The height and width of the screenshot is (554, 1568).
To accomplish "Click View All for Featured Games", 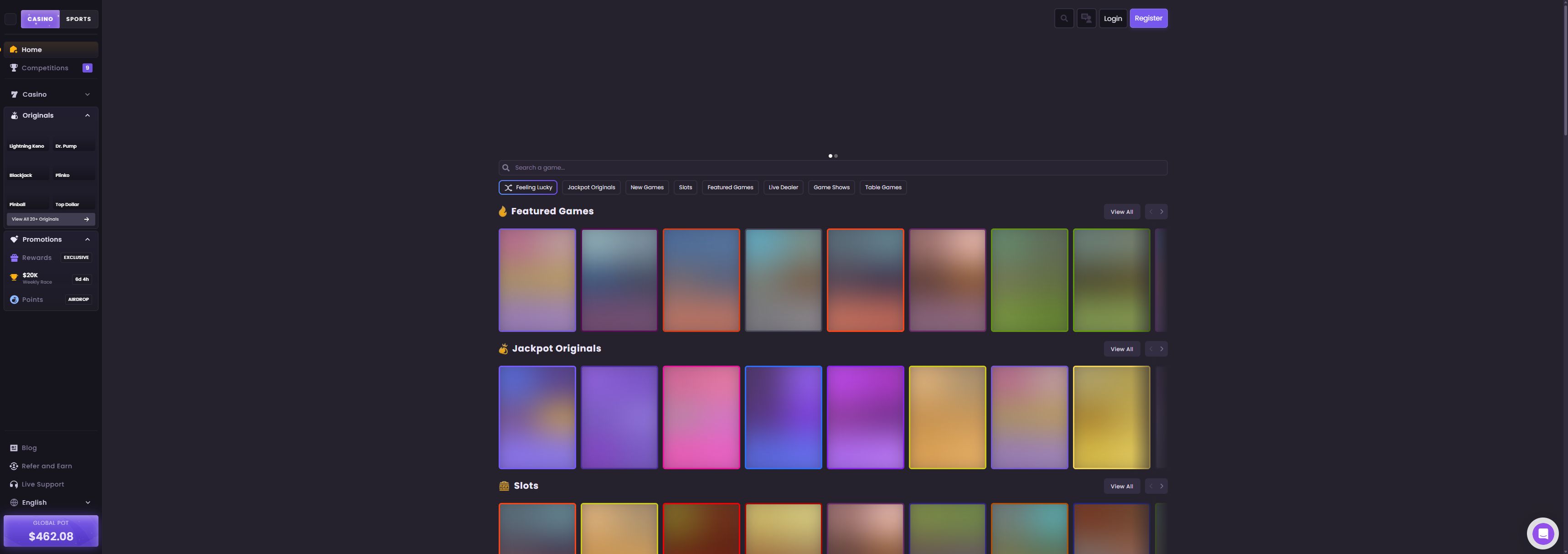I will [x=1122, y=212].
